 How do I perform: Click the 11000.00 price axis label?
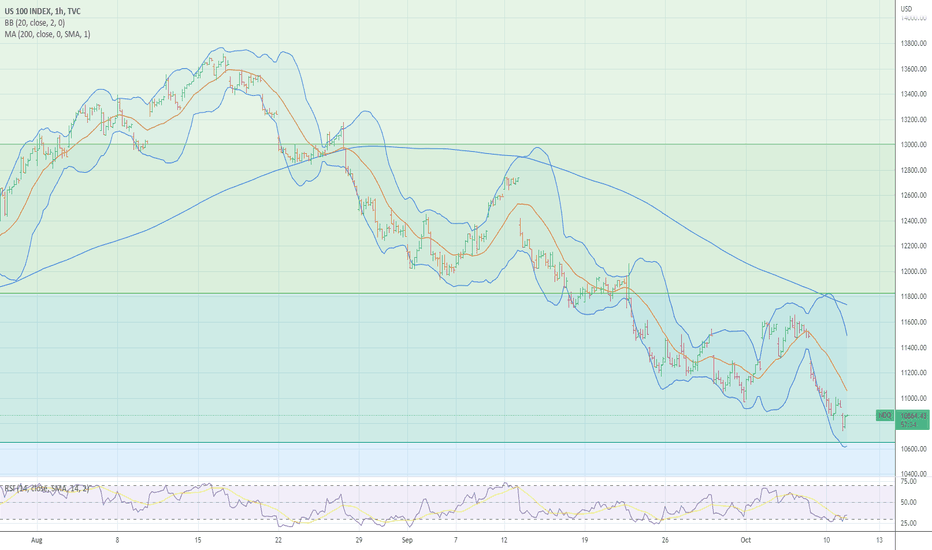point(914,398)
